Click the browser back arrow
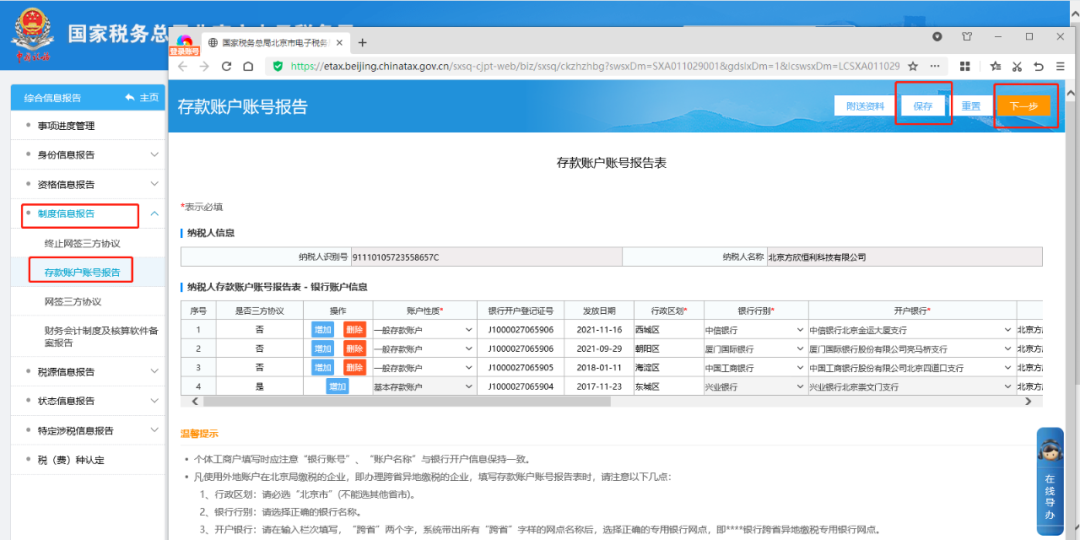 coord(182,66)
